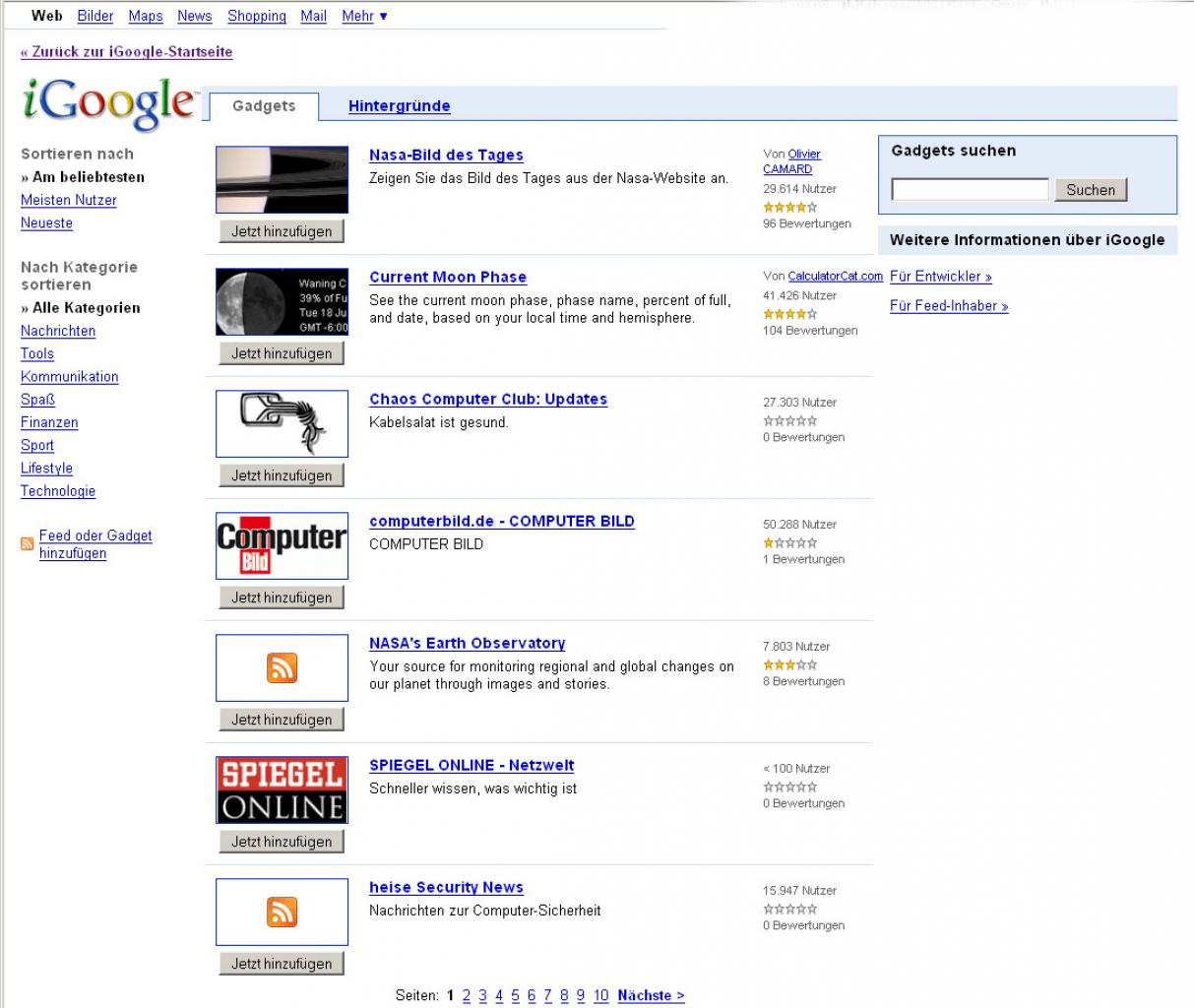Open Shopping in the top navigation
The image size is (1194, 1008).
(257, 16)
